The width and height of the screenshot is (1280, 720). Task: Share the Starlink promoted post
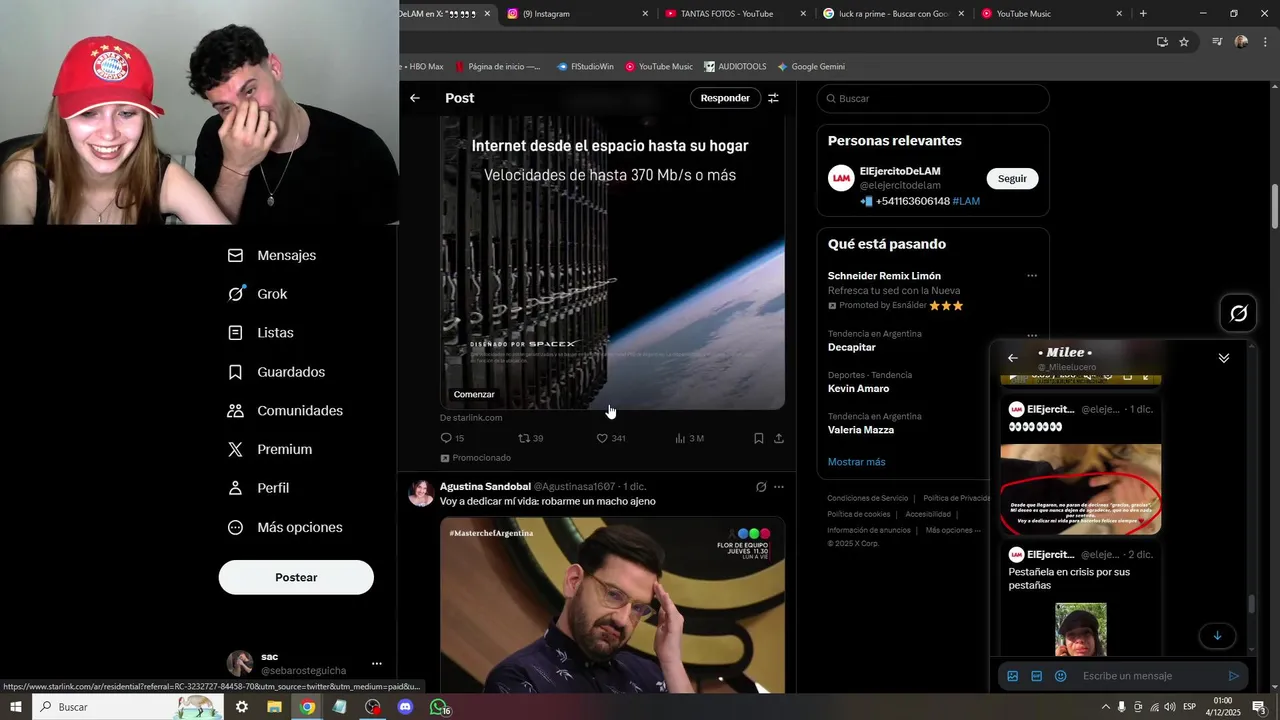(779, 438)
